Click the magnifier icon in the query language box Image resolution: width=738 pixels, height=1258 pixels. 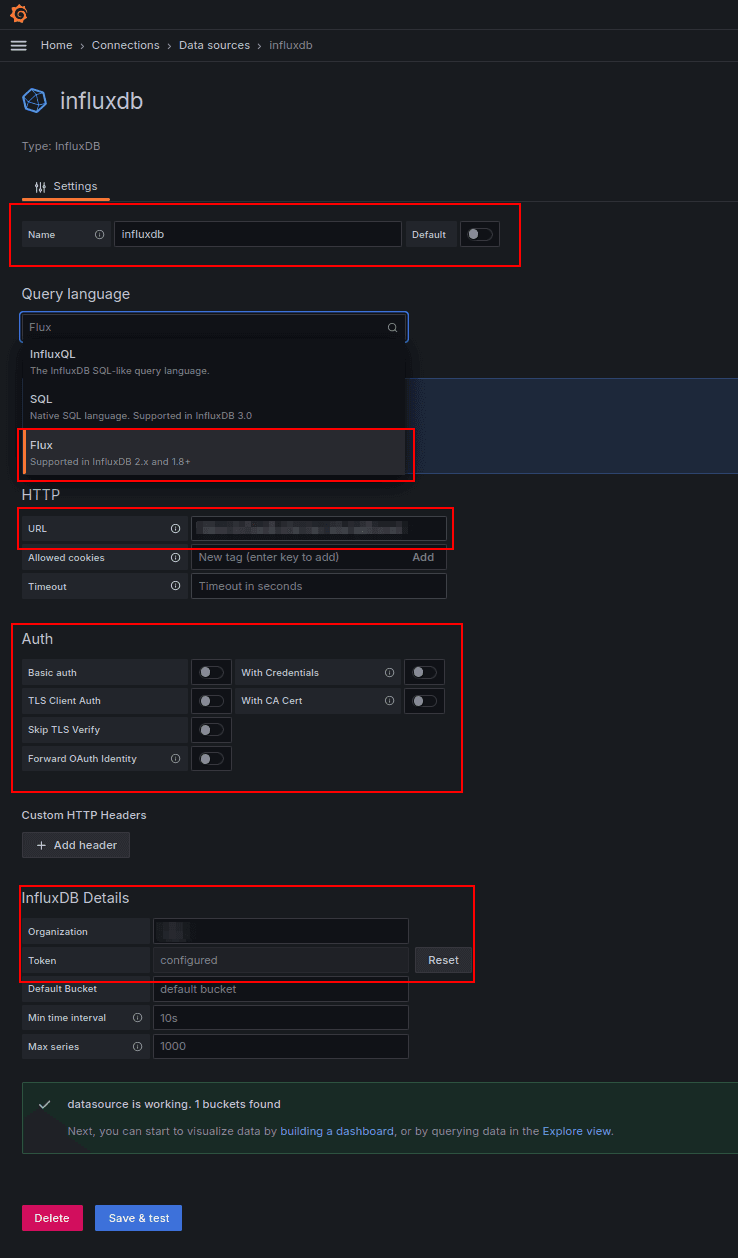click(x=392, y=327)
